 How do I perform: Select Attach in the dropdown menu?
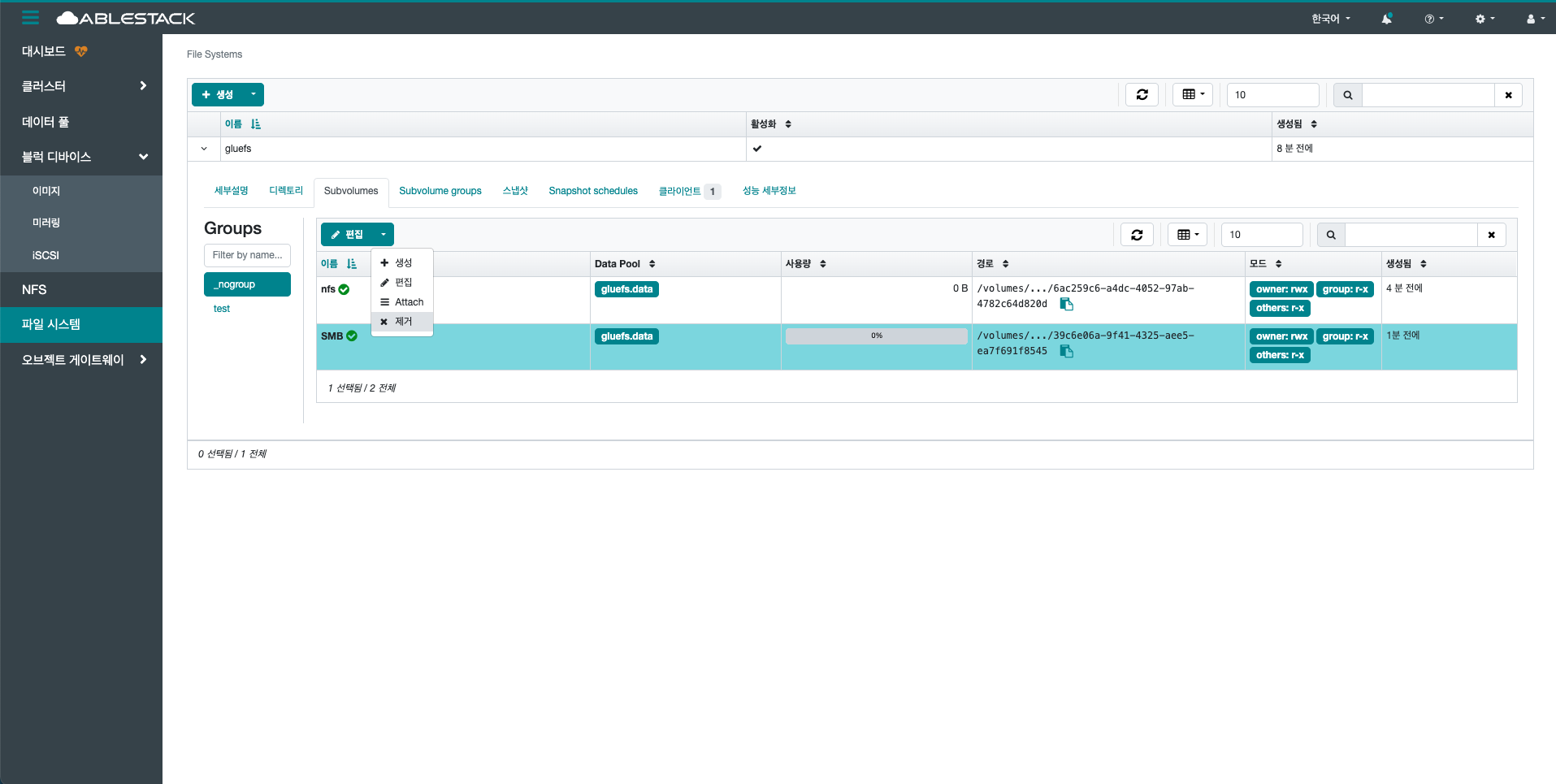[409, 302]
